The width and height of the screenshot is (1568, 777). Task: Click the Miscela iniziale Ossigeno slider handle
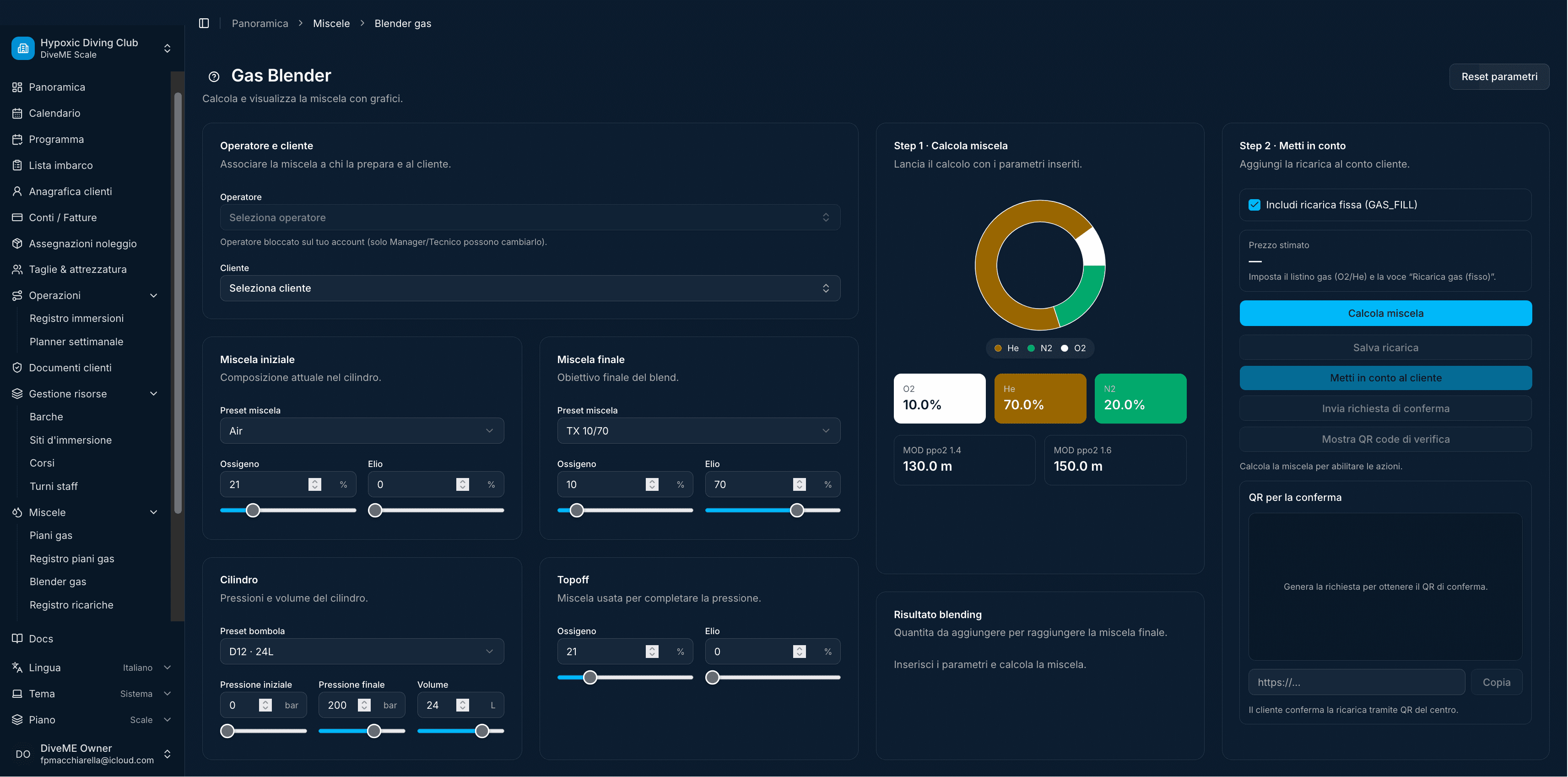click(x=253, y=510)
